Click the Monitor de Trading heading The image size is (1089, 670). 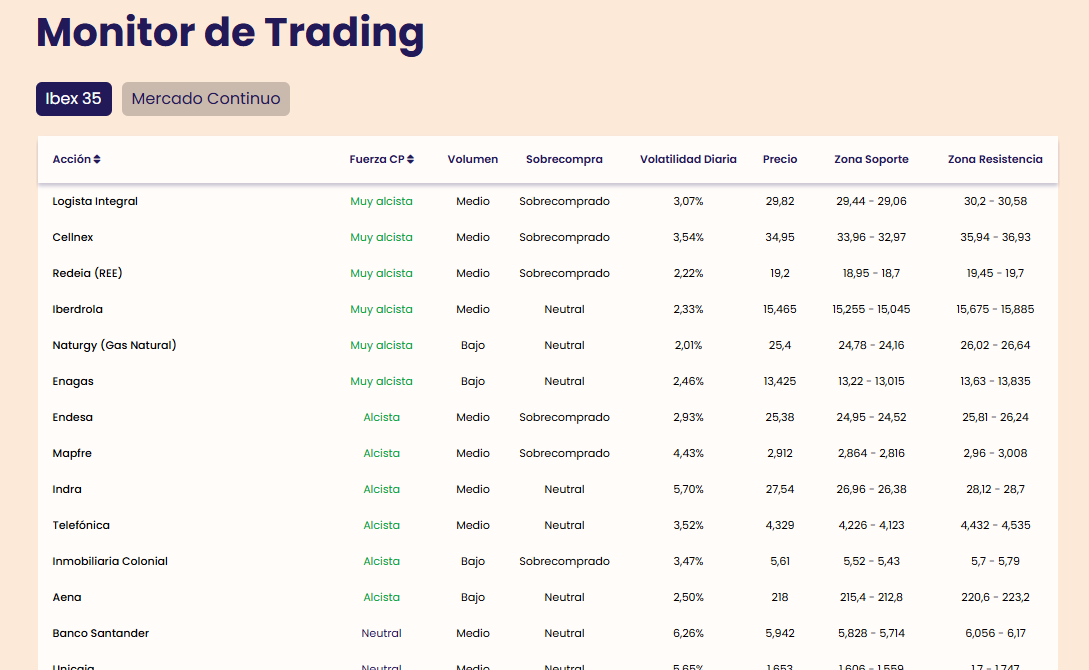click(230, 32)
